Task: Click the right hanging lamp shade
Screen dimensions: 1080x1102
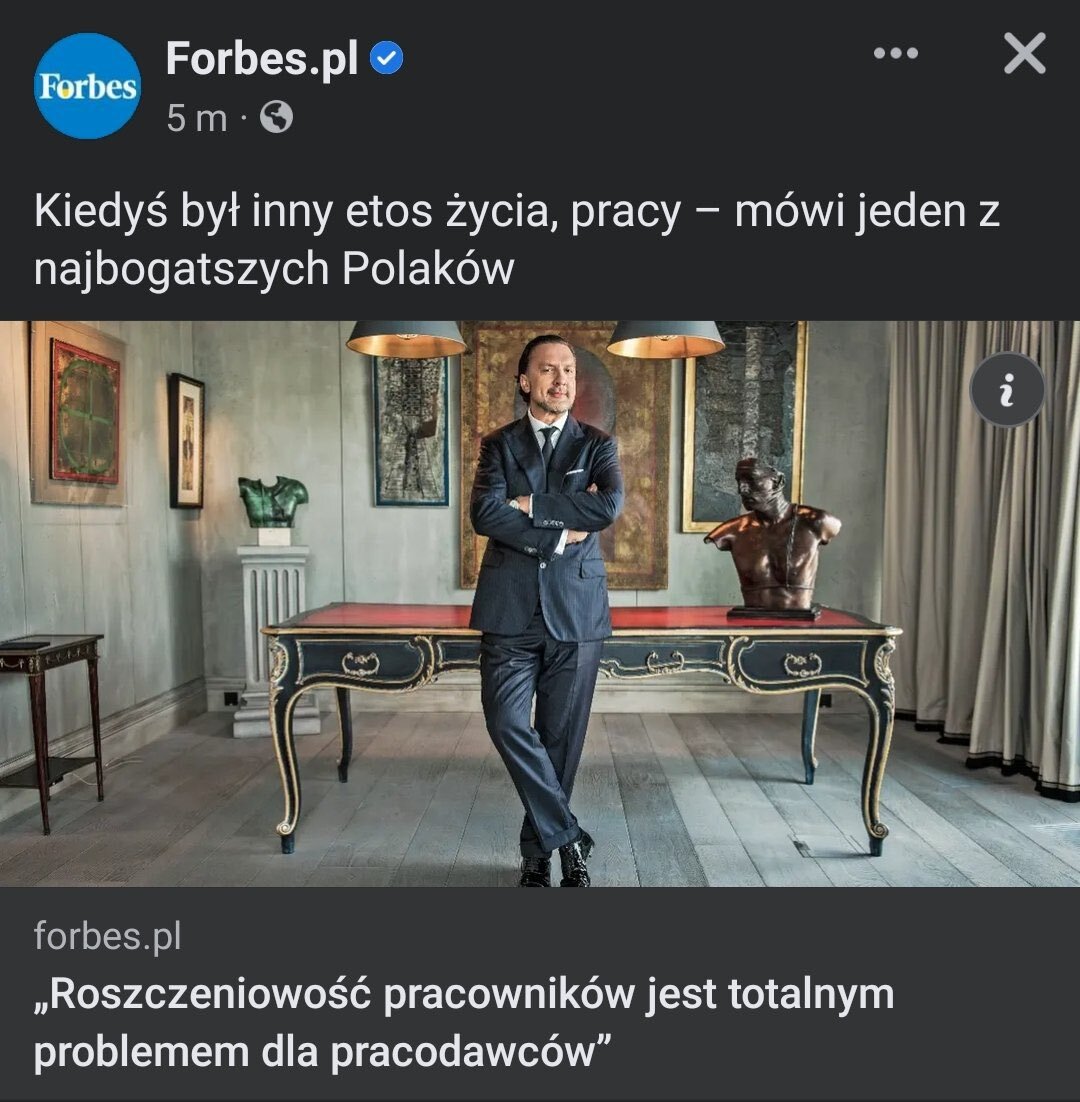Action: pos(665,339)
